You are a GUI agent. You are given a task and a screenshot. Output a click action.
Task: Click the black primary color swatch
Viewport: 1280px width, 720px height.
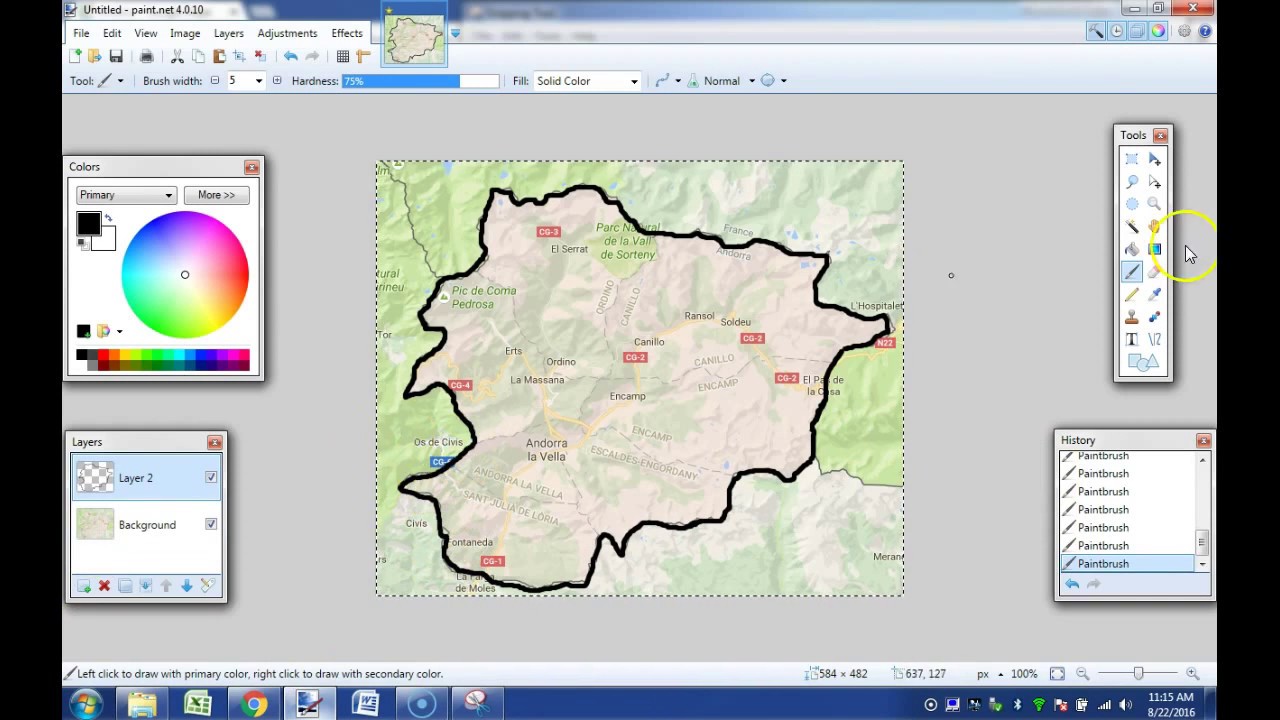[87, 224]
